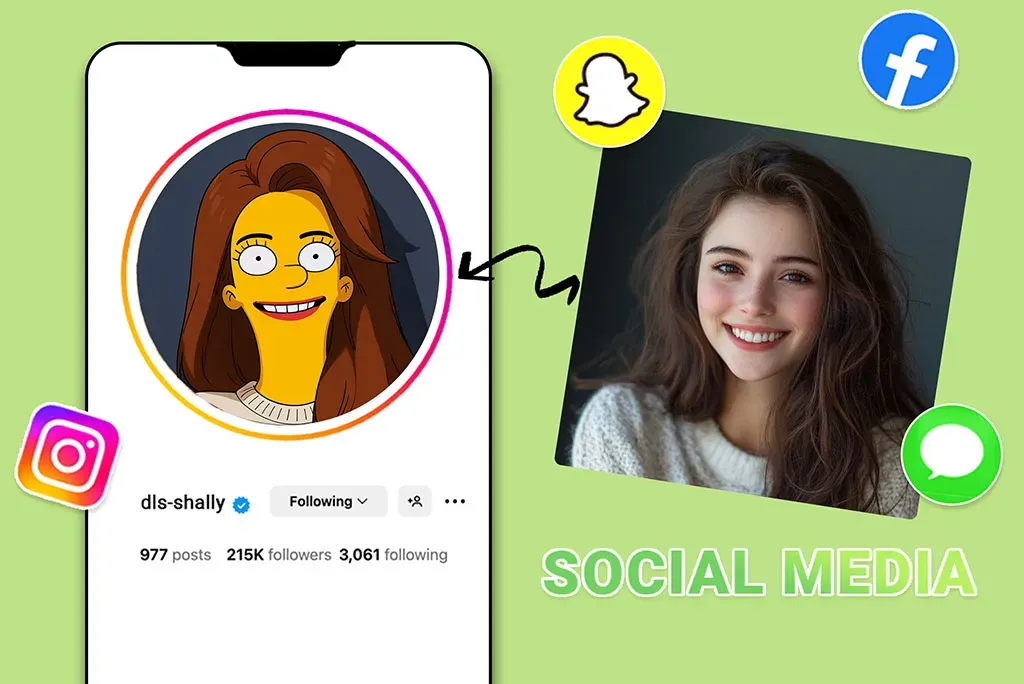
Task: Click the Instagram logo icon
Action: (68, 455)
